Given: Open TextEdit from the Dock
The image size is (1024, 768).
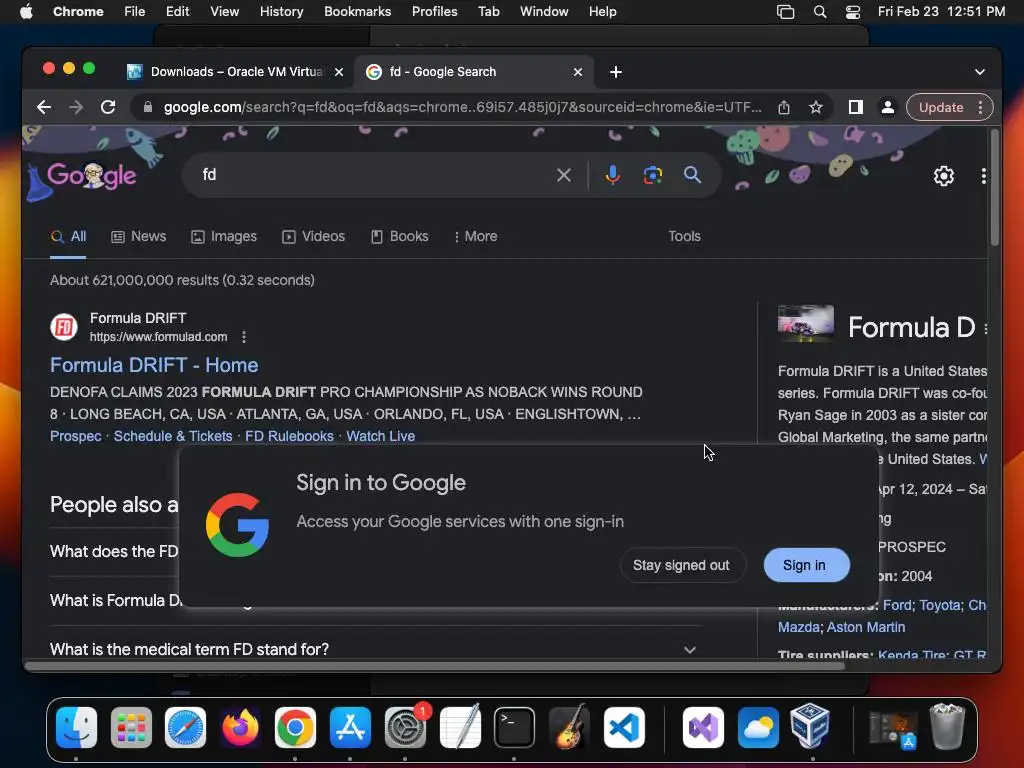Looking at the screenshot, I should point(460,727).
